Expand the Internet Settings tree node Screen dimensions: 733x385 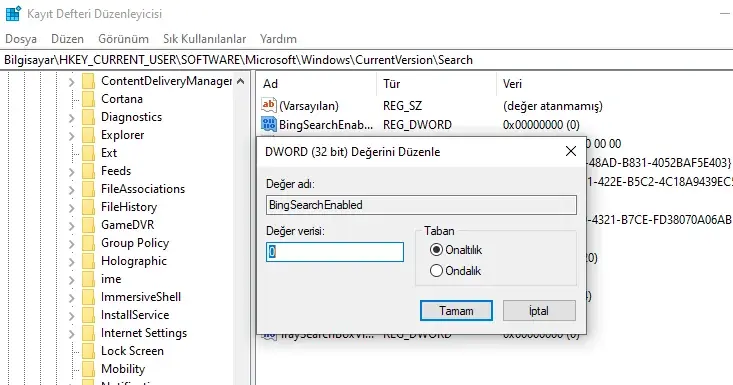pyautogui.click(x=71, y=334)
